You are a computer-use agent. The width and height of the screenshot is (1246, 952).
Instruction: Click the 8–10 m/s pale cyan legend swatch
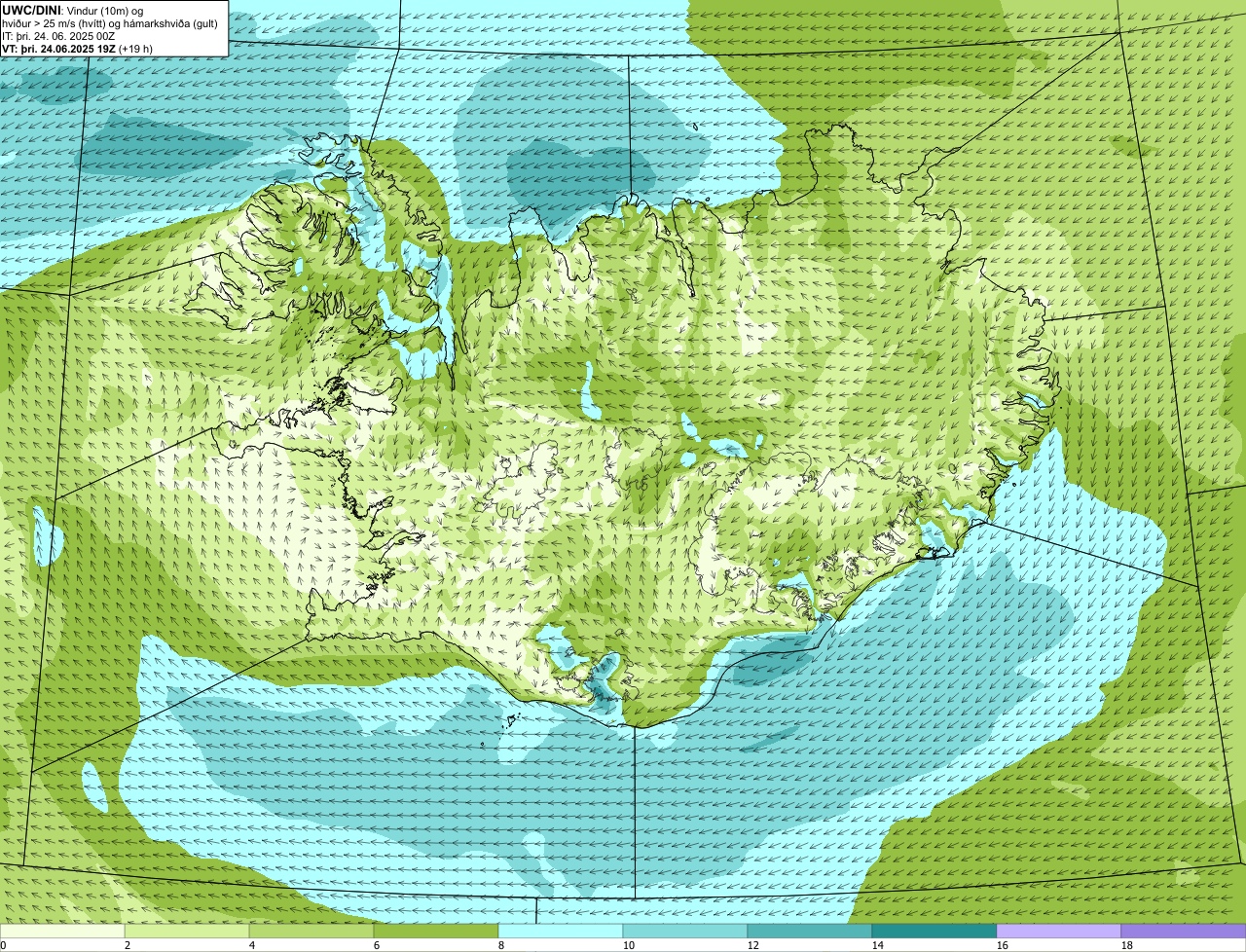coord(561,932)
